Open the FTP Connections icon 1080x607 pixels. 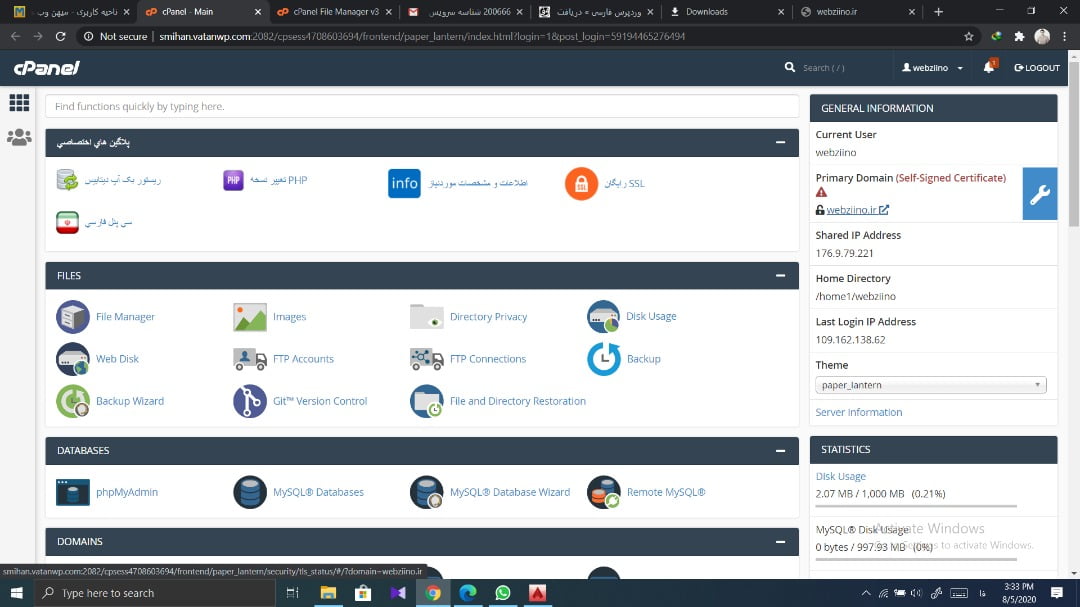click(426, 359)
